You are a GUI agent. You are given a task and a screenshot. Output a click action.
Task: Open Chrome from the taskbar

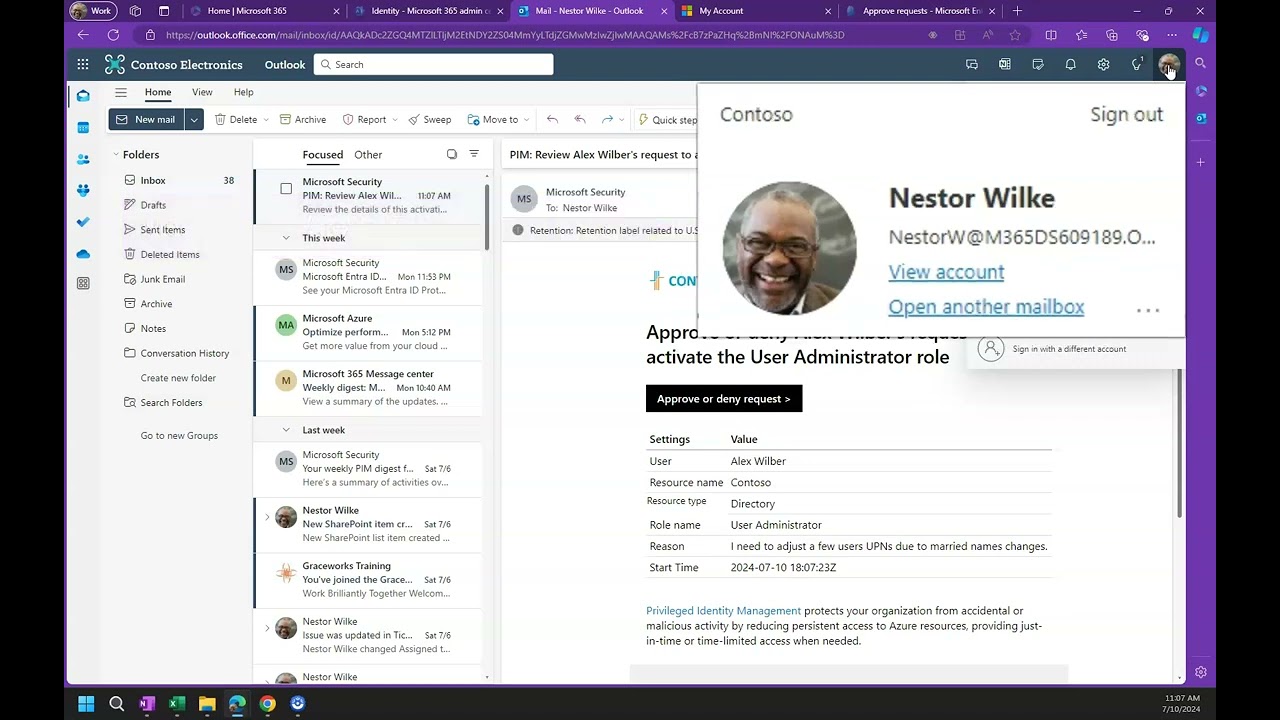267,703
